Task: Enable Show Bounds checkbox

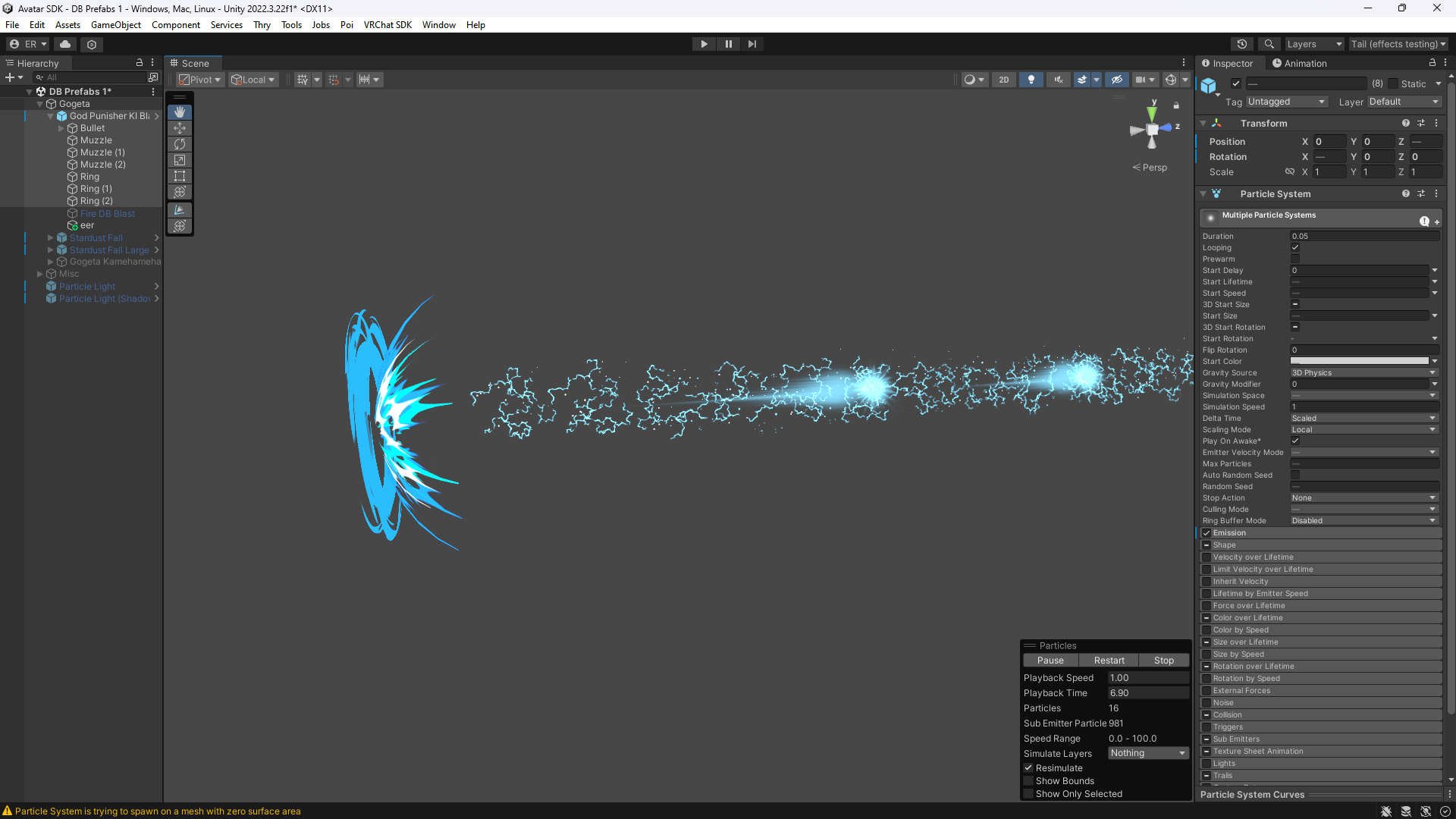Action: 1029,781
